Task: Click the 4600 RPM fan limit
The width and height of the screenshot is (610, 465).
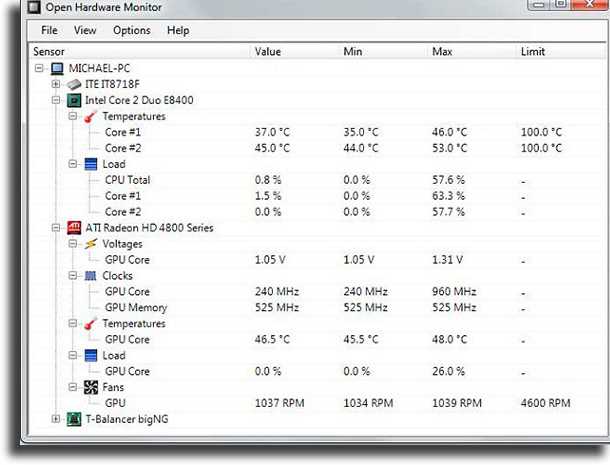Action: pyautogui.click(x=546, y=404)
